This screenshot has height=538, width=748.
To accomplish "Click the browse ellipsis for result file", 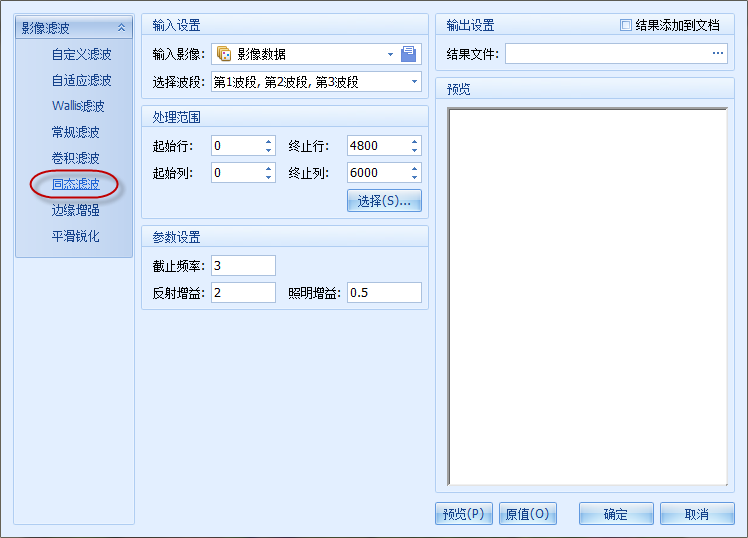I will point(717,54).
